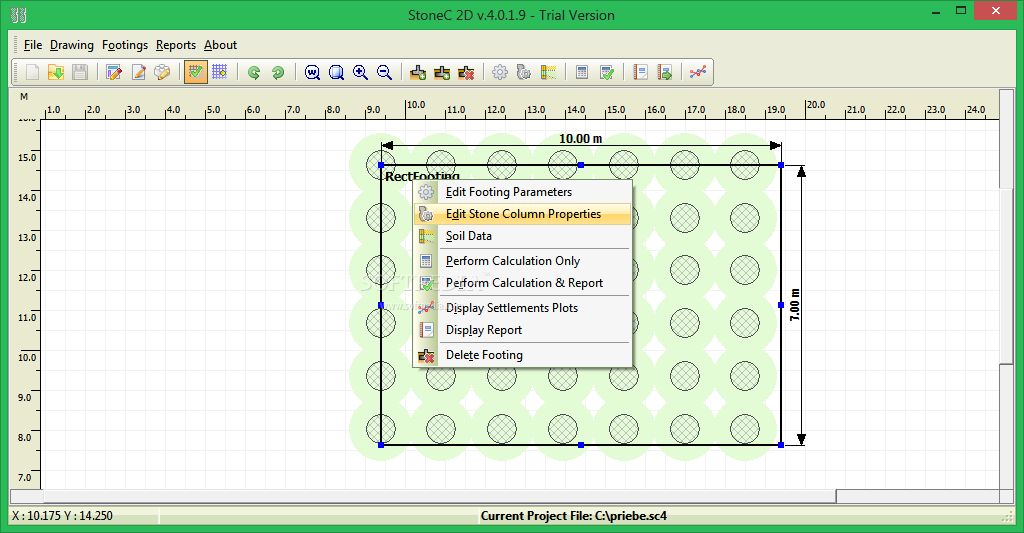The width and height of the screenshot is (1024, 533).
Task: Select Perform Calculation & Report
Action: point(522,283)
